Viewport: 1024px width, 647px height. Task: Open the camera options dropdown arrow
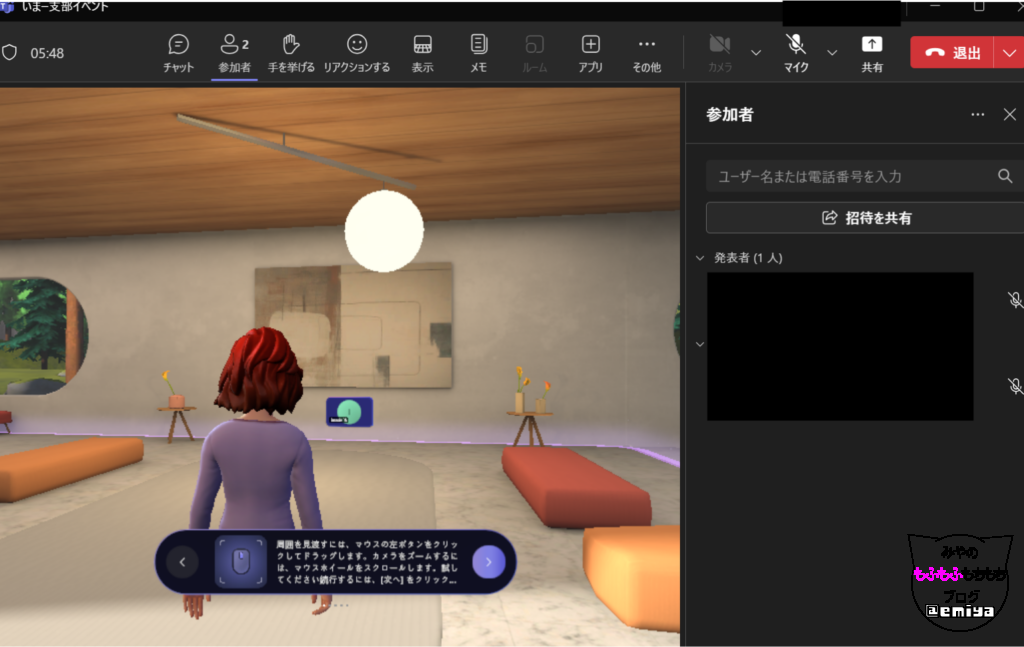[x=756, y=53]
